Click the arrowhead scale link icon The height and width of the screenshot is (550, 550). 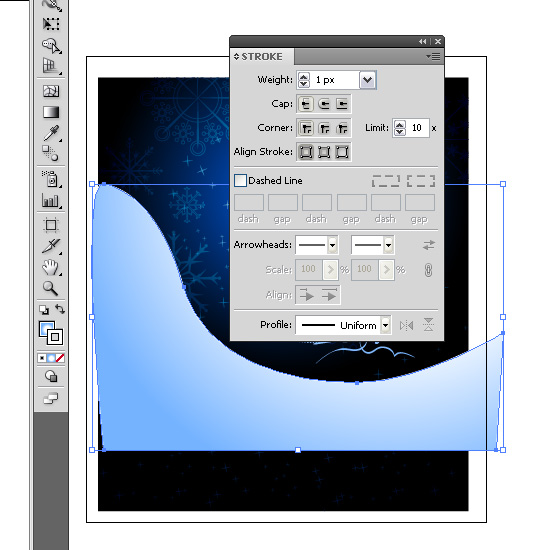428,270
